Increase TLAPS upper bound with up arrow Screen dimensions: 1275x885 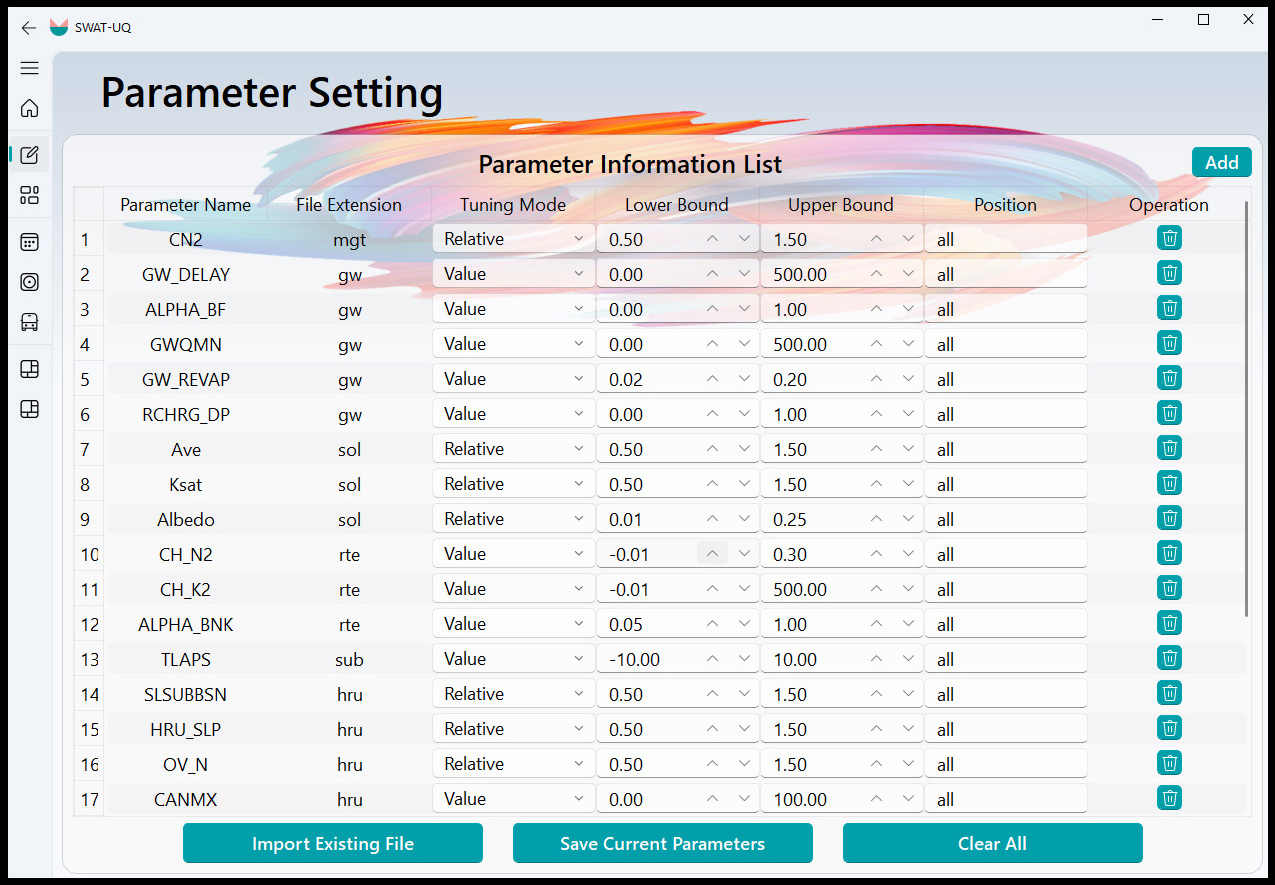pos(876,659)
